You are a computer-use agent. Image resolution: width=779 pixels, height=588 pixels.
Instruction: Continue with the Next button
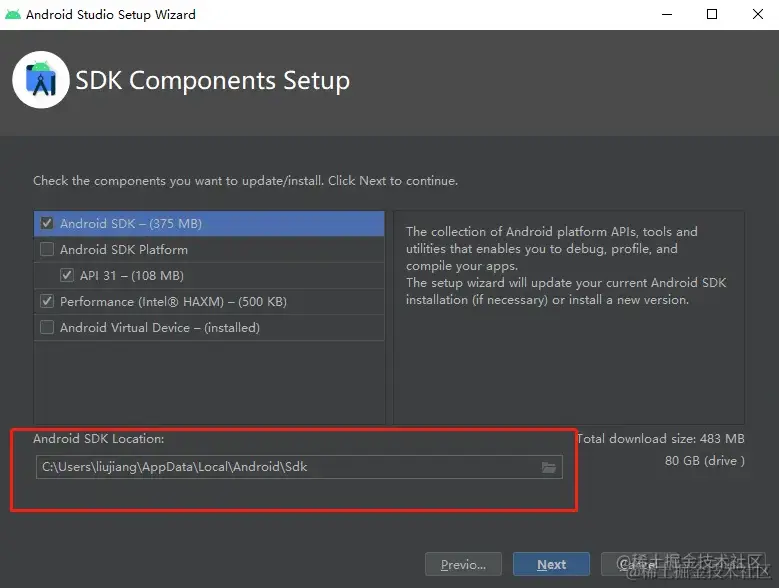point(551,564)
